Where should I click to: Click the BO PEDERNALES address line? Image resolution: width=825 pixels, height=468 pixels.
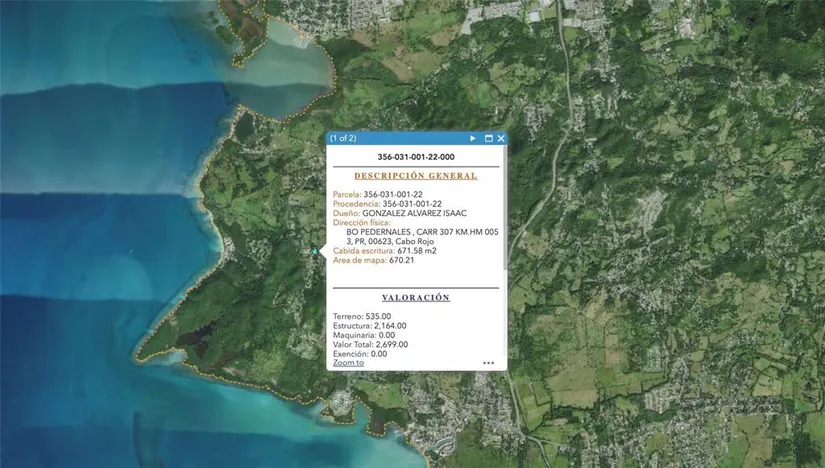421,232
